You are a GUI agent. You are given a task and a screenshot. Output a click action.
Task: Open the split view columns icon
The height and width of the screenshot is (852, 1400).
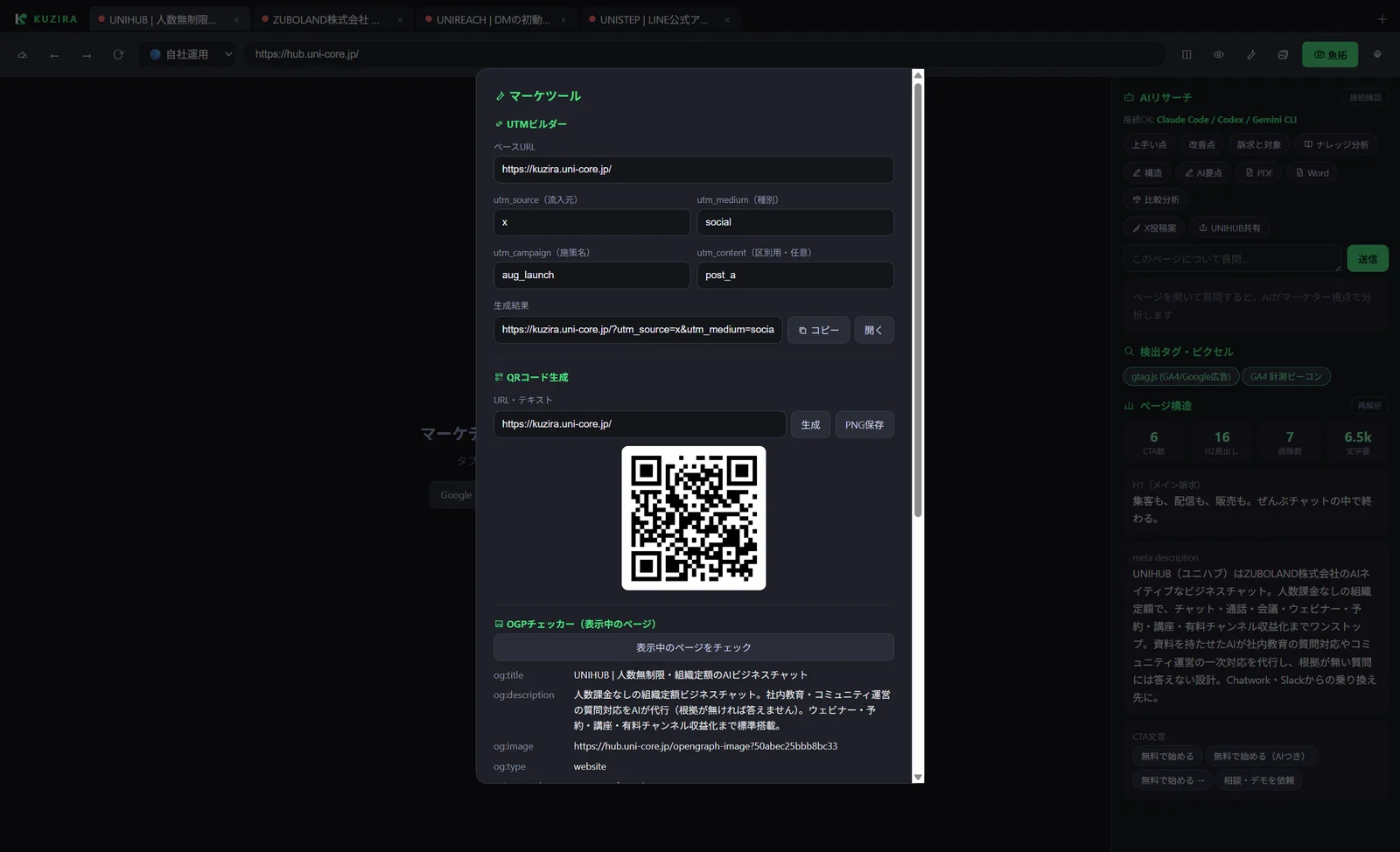click(1186, 54)
